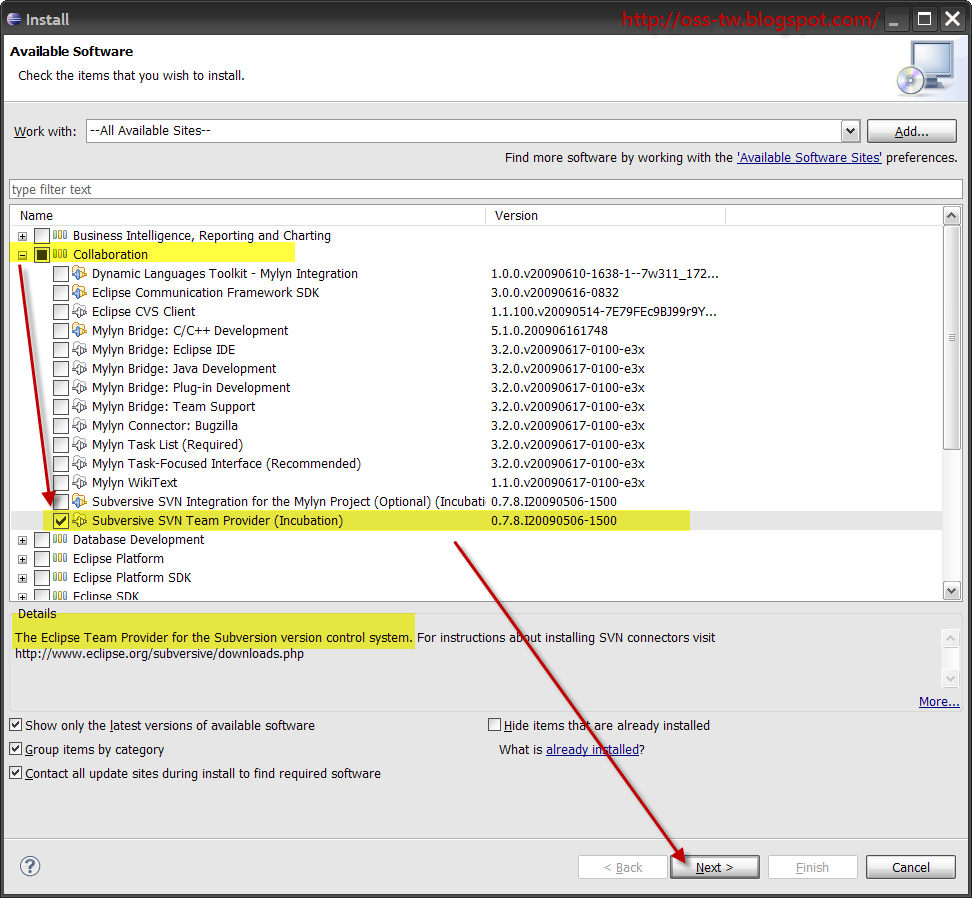Image resolution: width=972 pixels, height=898 pixels.
Task: Check Subversive SVN Integration for Mylyn checkbox
Action: (61, 501)
